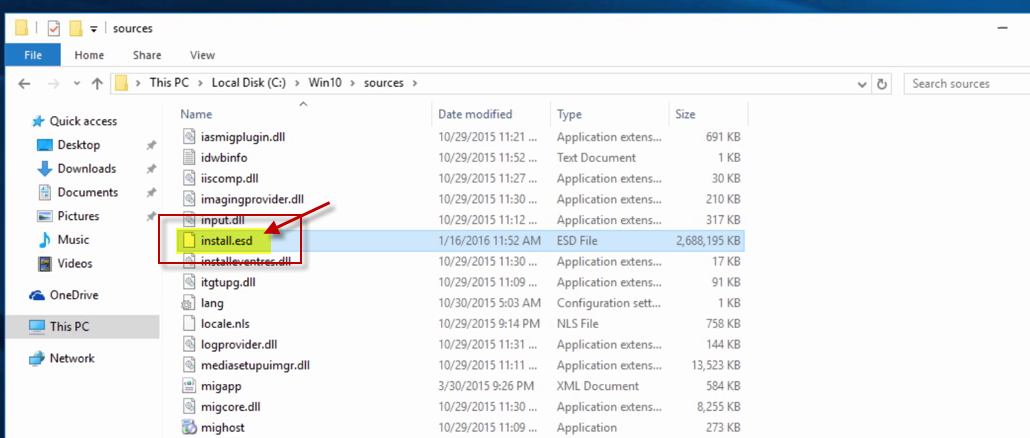Click the New folder quick access icon
This screenshot has height=438, width=1030.
coord(76,28)
